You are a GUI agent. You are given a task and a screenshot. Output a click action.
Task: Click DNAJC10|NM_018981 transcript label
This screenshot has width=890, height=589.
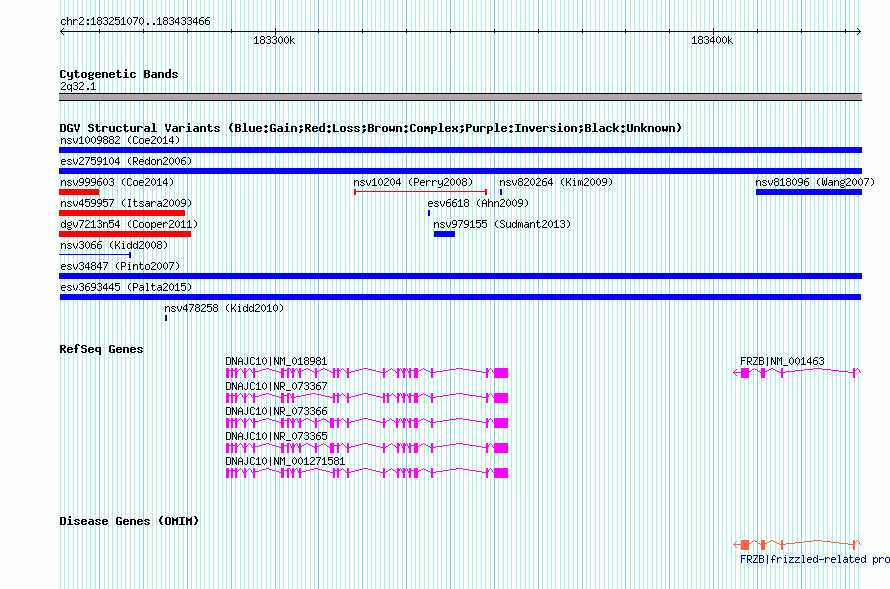pos(276,361)
